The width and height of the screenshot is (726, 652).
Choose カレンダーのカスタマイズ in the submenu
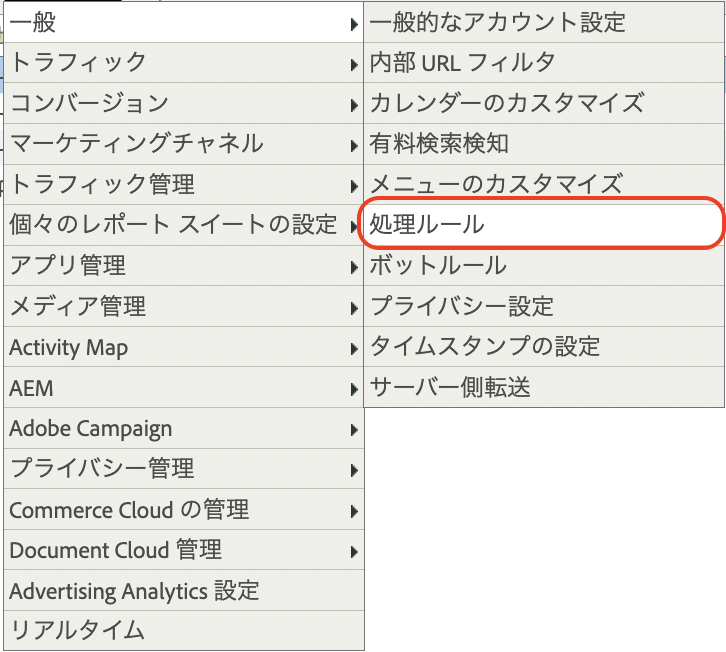point(544,103)
